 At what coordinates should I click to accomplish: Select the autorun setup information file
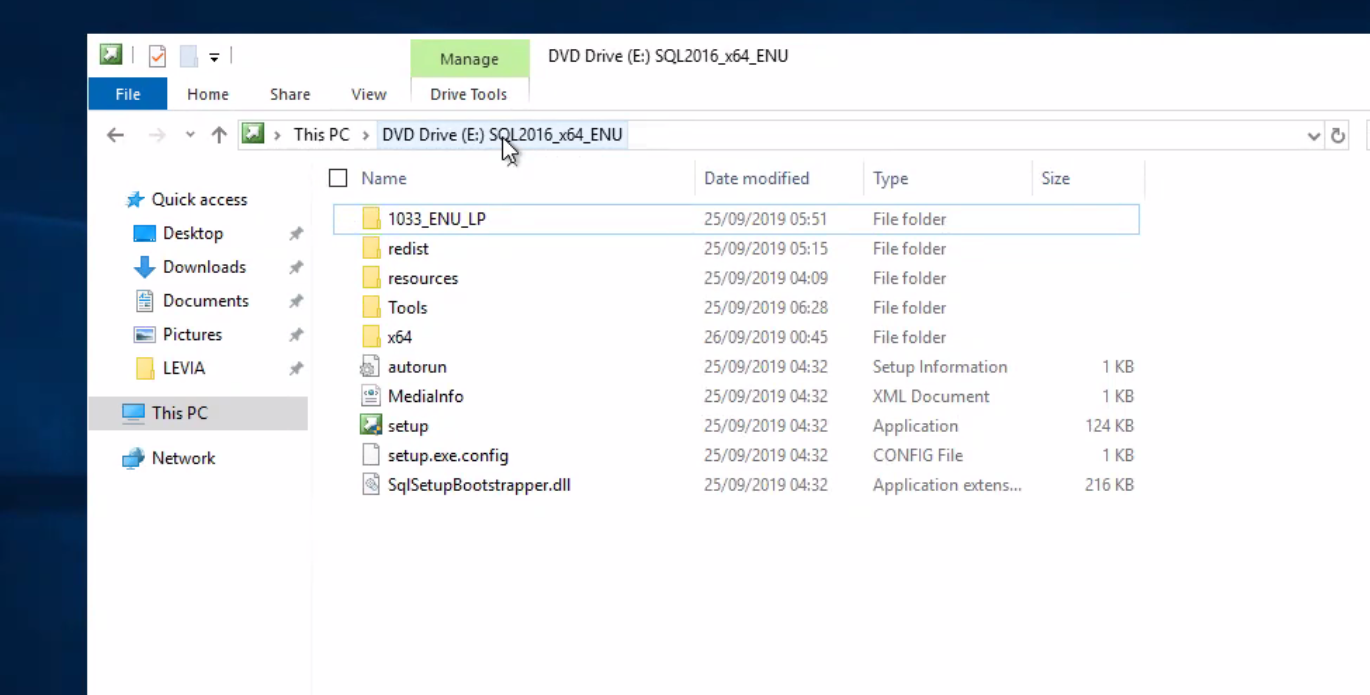click(417, 366)
